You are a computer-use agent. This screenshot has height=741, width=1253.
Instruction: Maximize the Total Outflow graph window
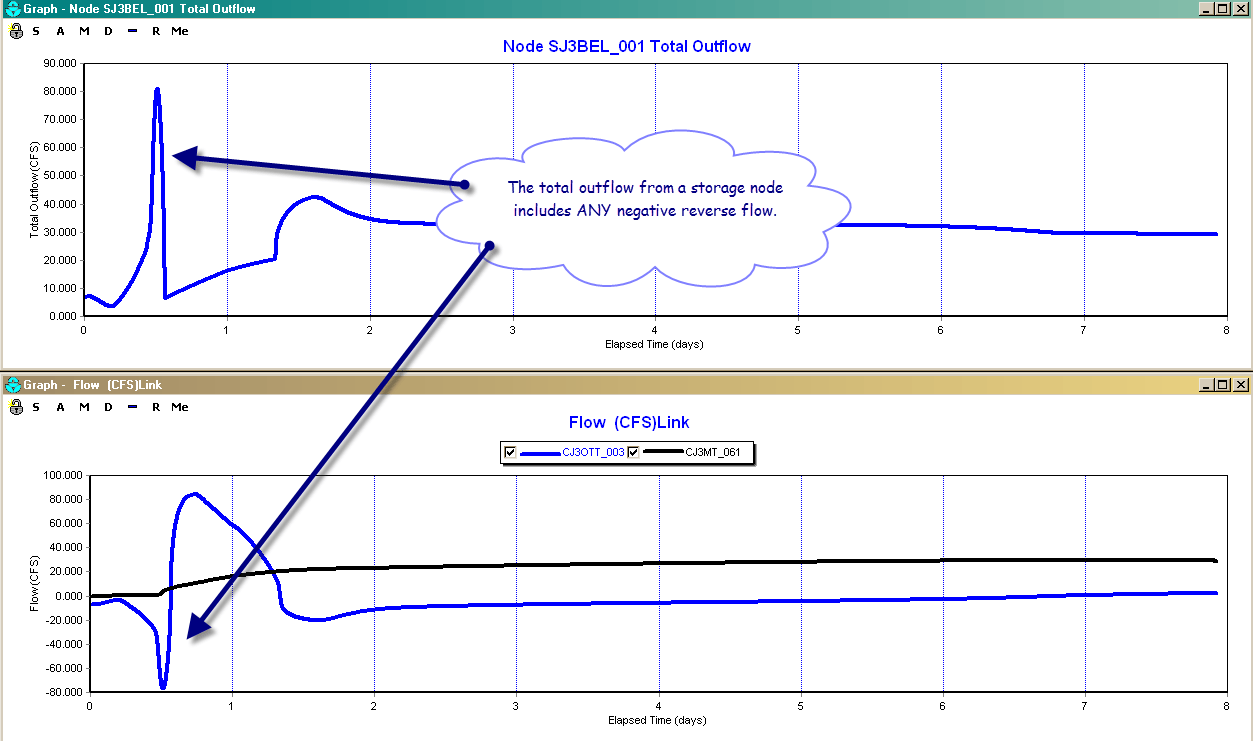point(1224,8)
